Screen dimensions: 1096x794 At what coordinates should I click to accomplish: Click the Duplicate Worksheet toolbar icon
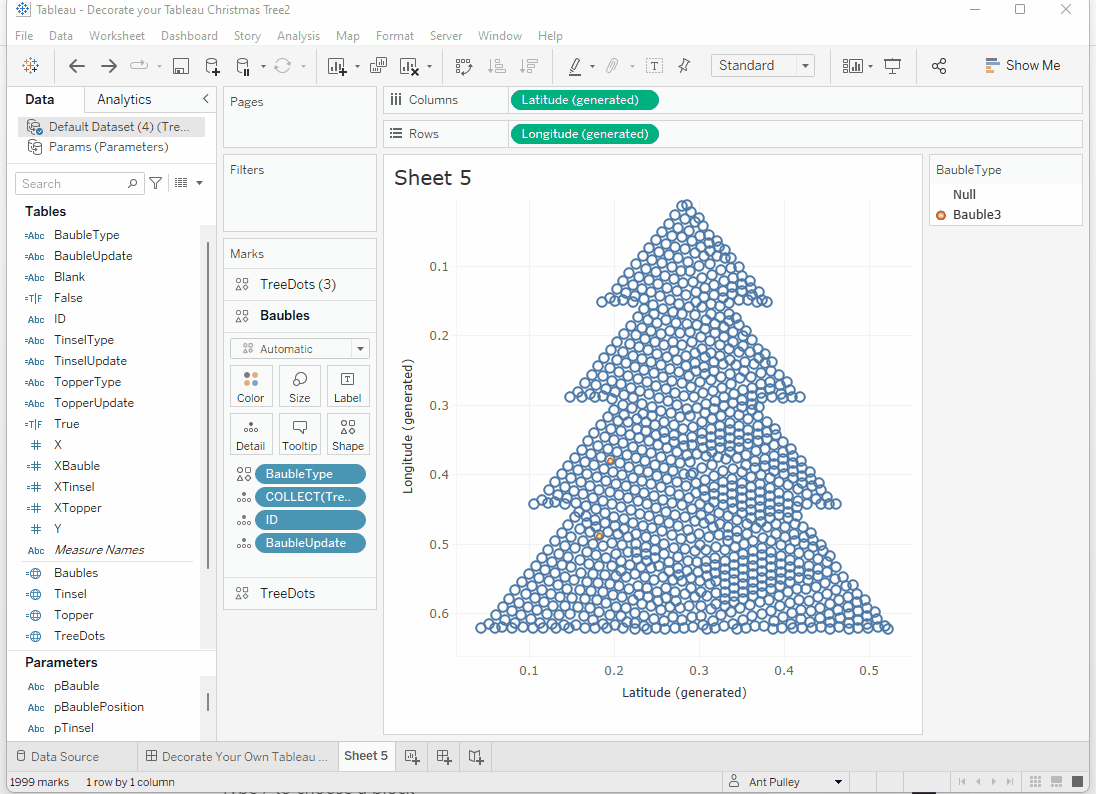pos(378,66)
